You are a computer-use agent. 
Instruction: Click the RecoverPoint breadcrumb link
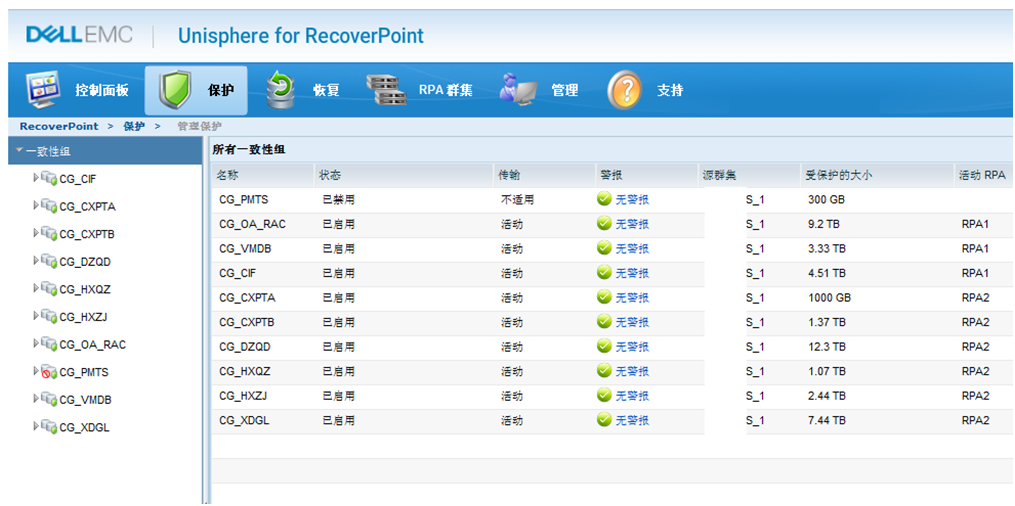click(59, 126)
